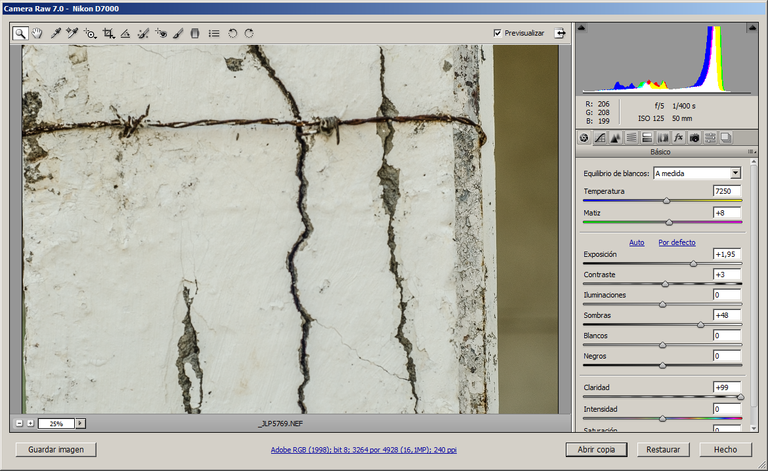
Task: Click the zoom out minus button
Action: [19, 424]
